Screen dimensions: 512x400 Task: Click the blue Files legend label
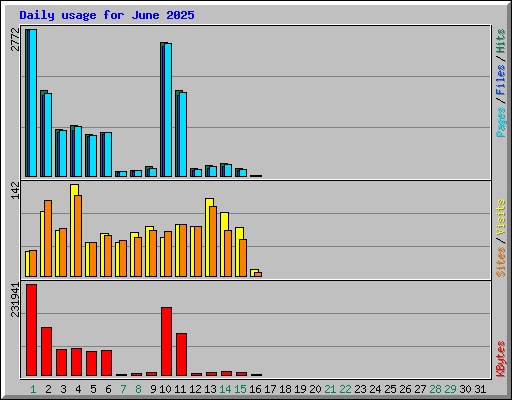point(500,79)
